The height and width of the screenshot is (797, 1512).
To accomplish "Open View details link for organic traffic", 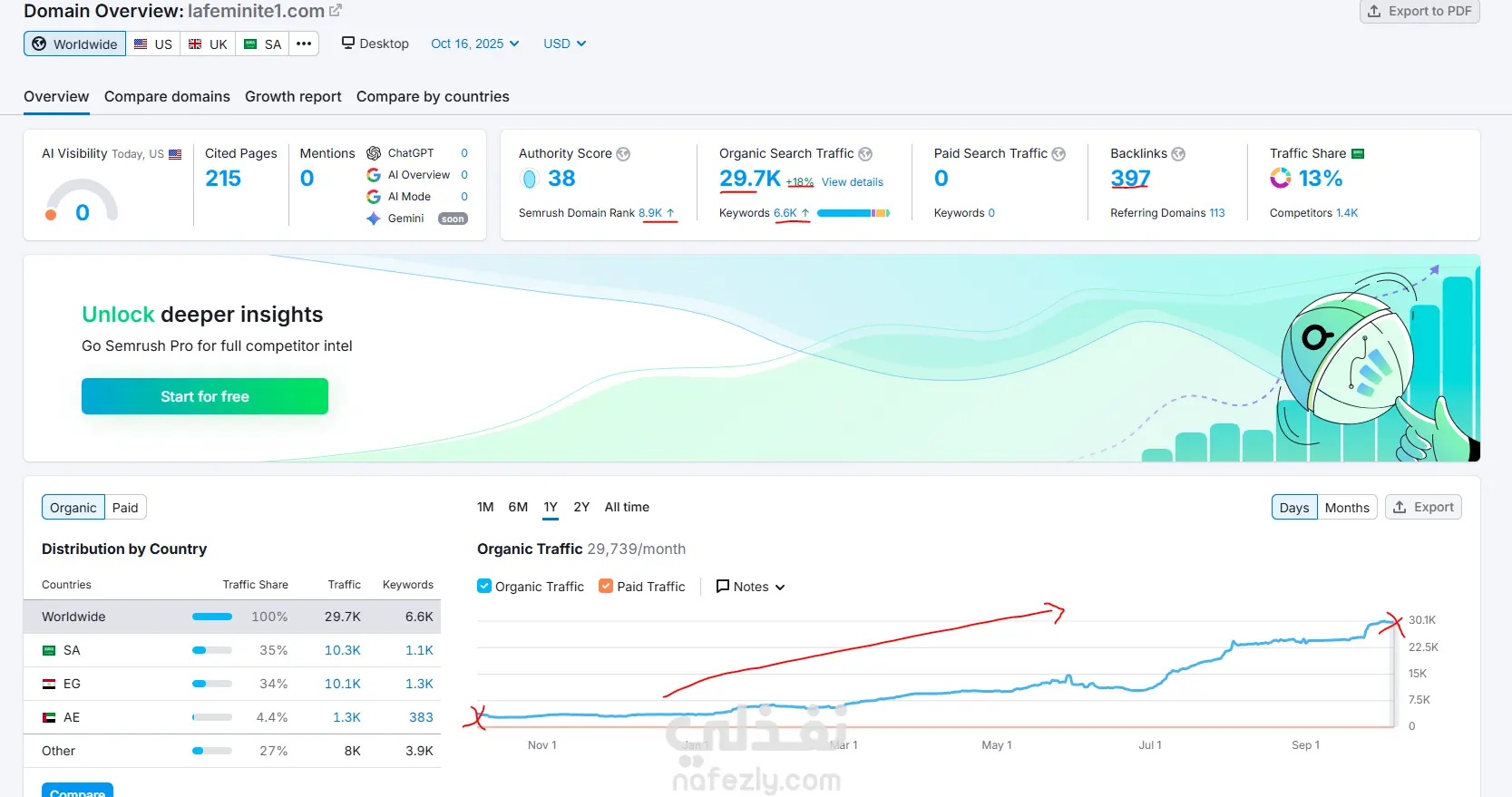I will pos(853,182).
